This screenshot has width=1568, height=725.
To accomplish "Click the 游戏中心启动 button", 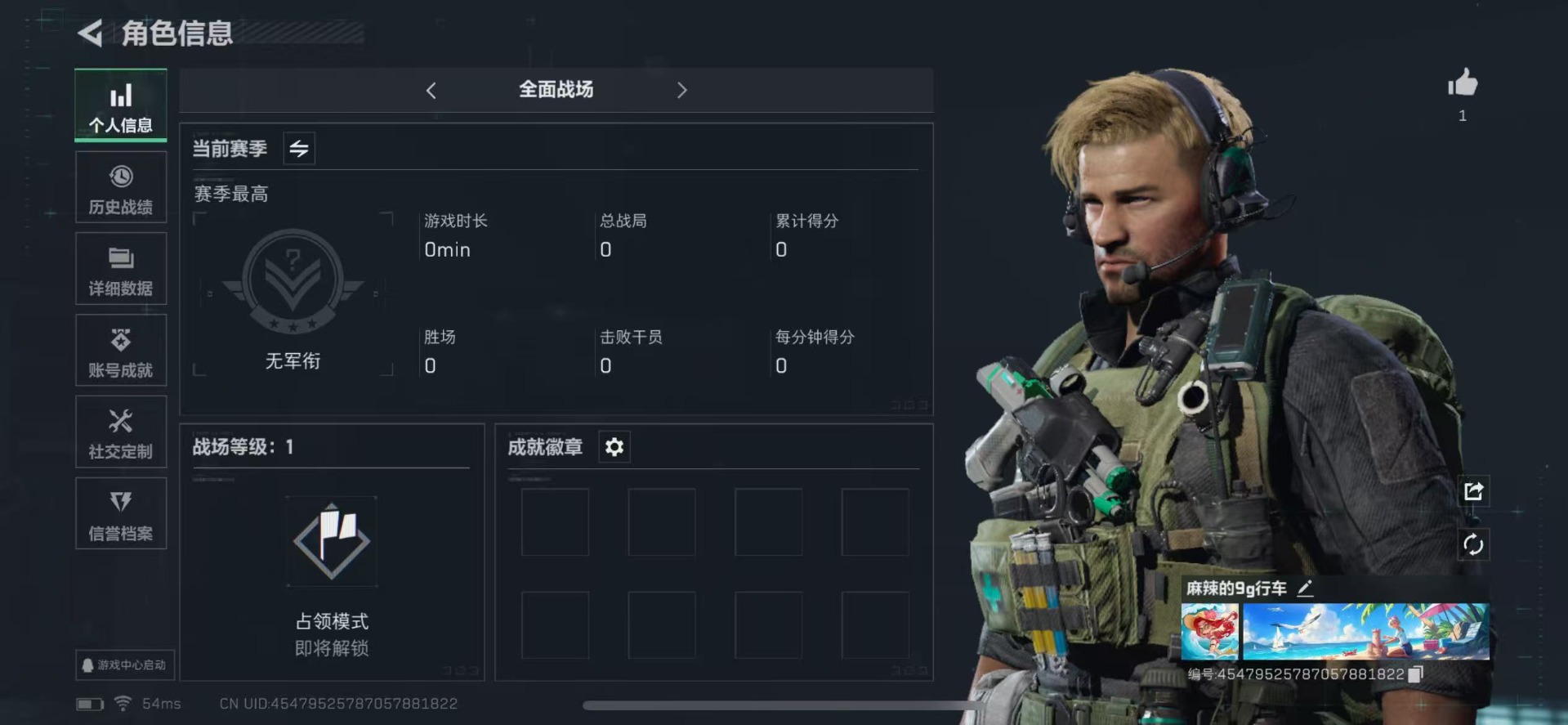I will click(x=125, y=665).
